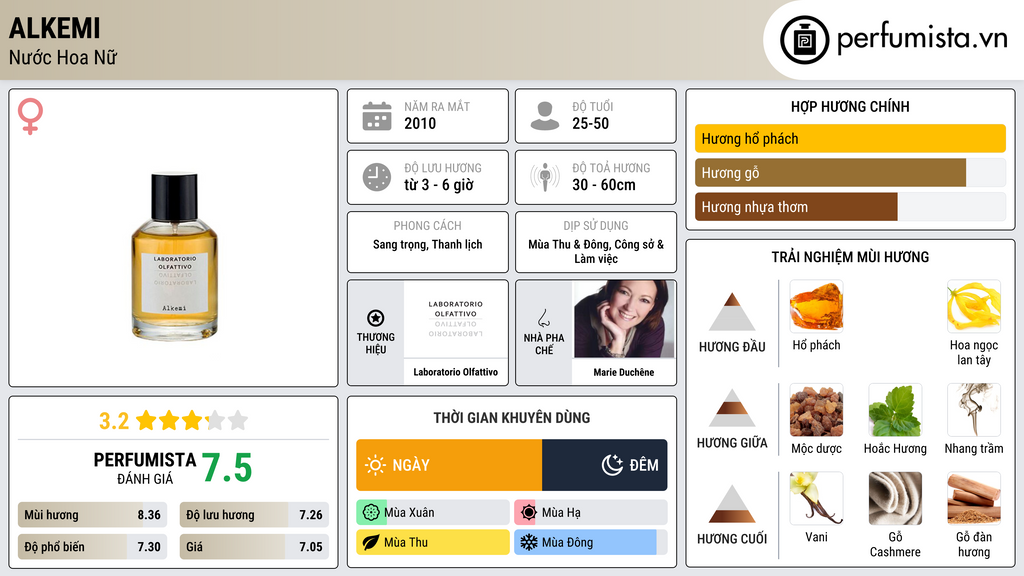The width and height of the screenshot is (1024, 576).
Task: Click the flower icon for Mùa Xuân
Action: tap(371, 513)
